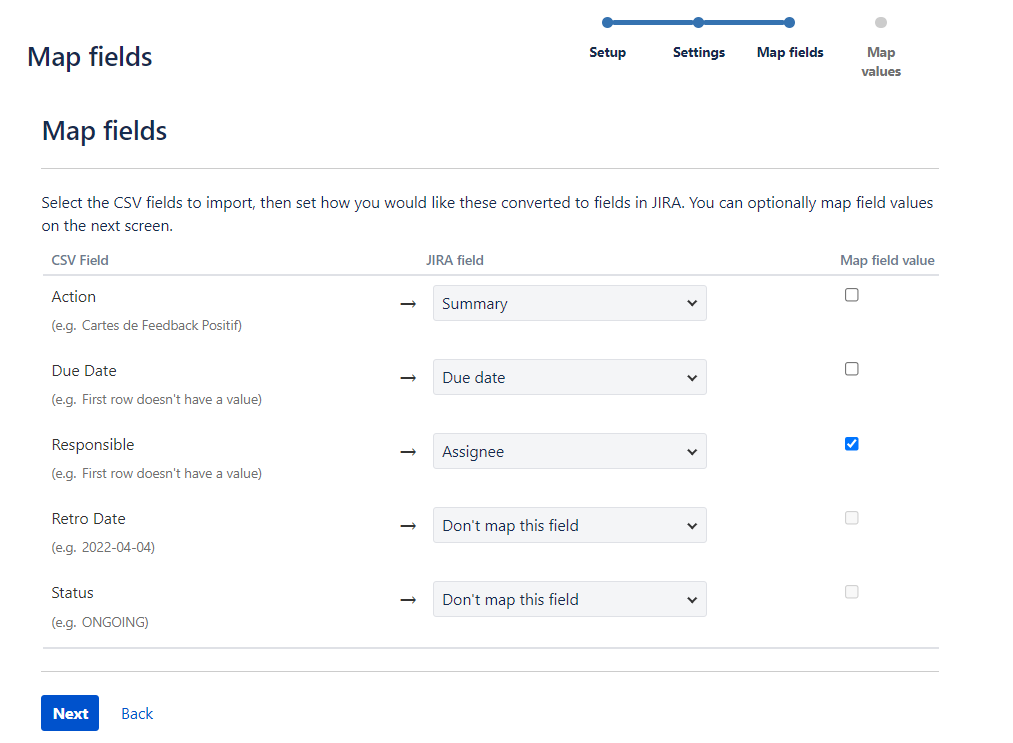This screenshot has width=1013, height=743.
Task: Click the Map values step dot
Action: [880, 21]
